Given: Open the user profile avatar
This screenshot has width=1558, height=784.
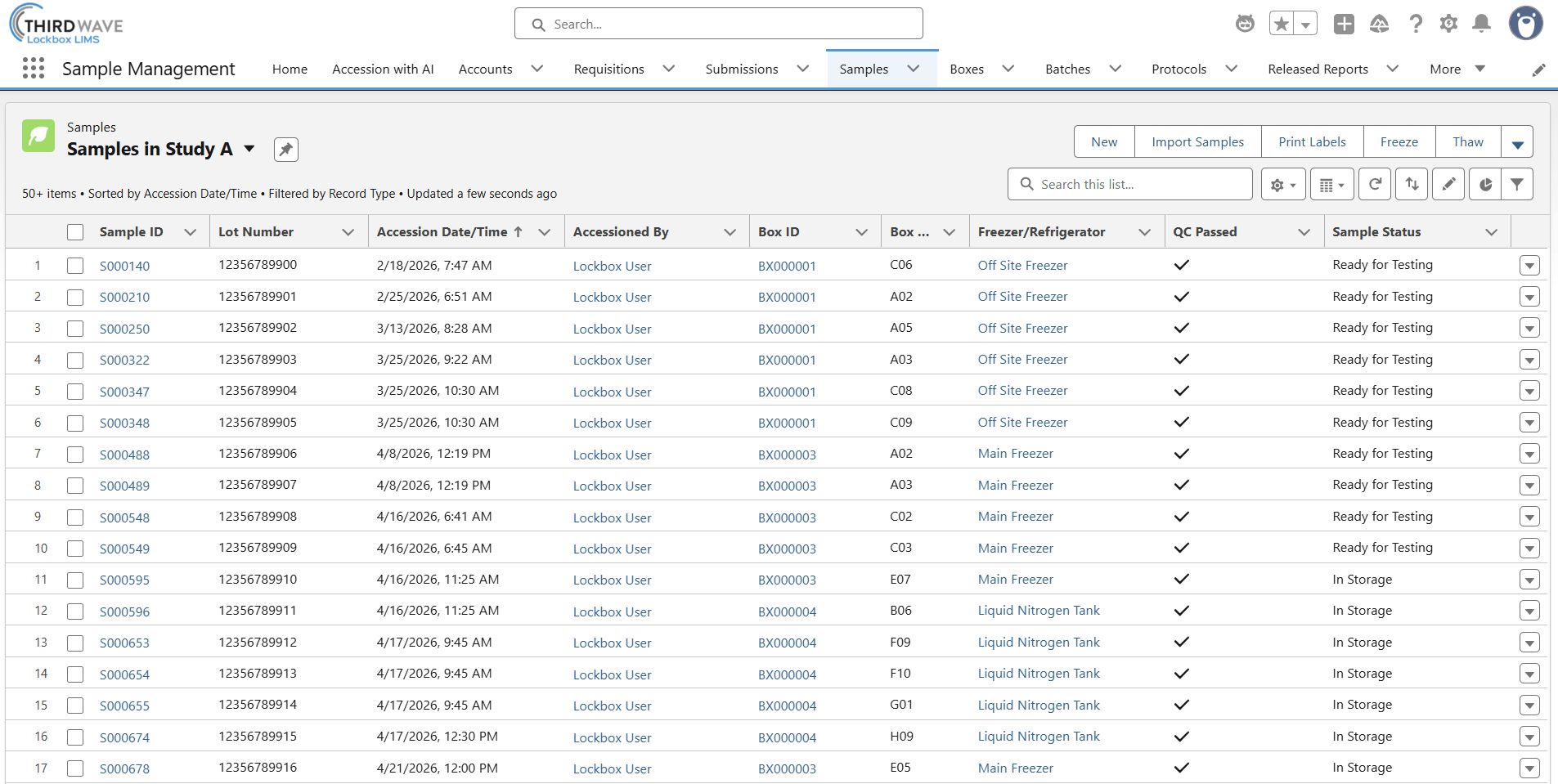Looking at the screenshot, I should pyautogui.click(x=1525, y=23).
